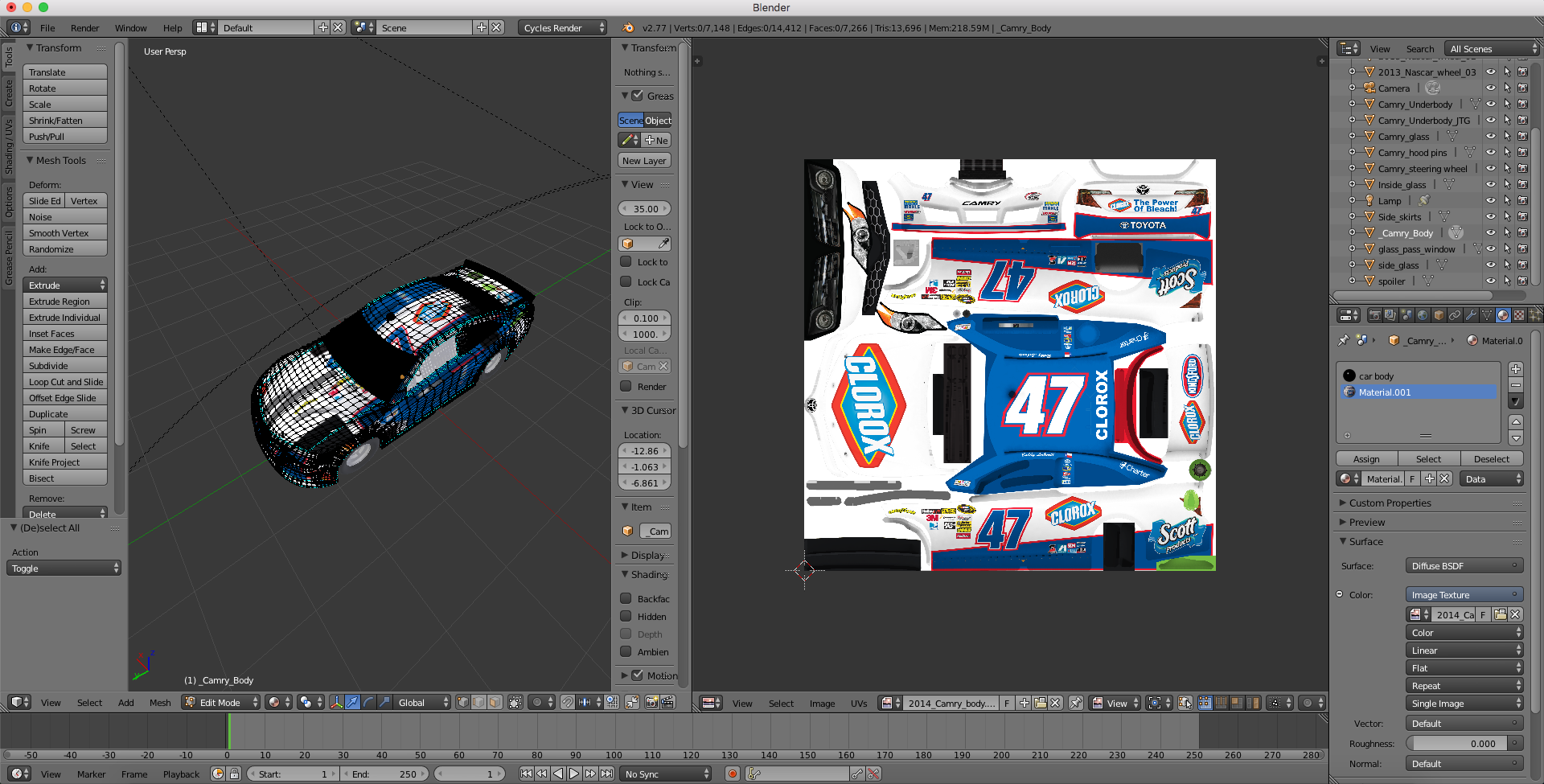Viewport: 1544px width, 784px height.
Task: Open Cycles Render engine dropdown
Action: coord(562,27)
